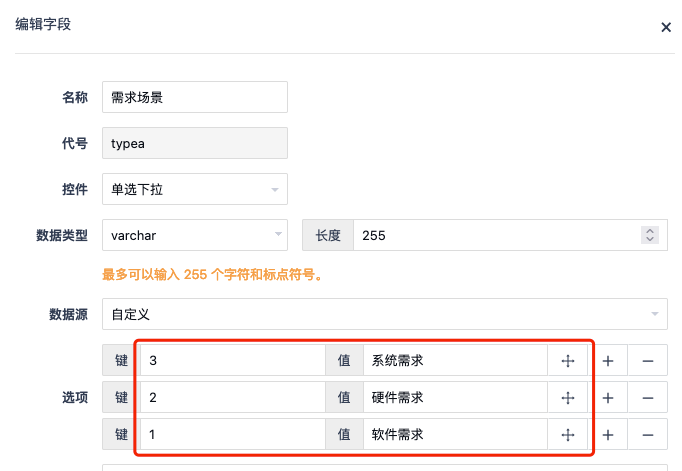The width and height of the screenshot is (682, 471).
Task: Decrease the 长度 value with stepper down arrow
Action: point(650,239)
